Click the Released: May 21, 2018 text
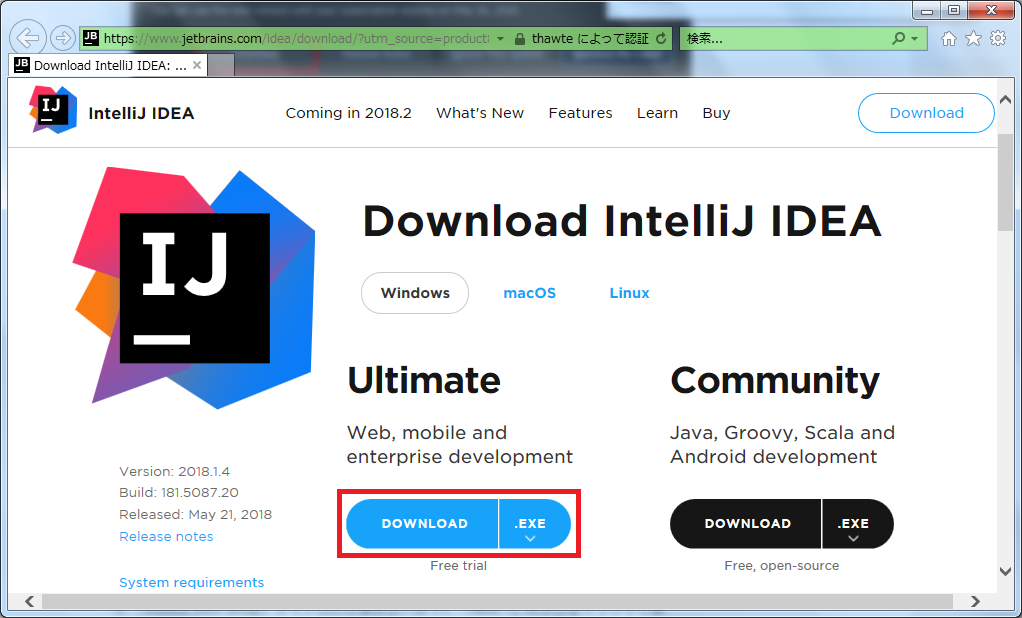This screenshot has height=618, width=1022. pos(196,514)
